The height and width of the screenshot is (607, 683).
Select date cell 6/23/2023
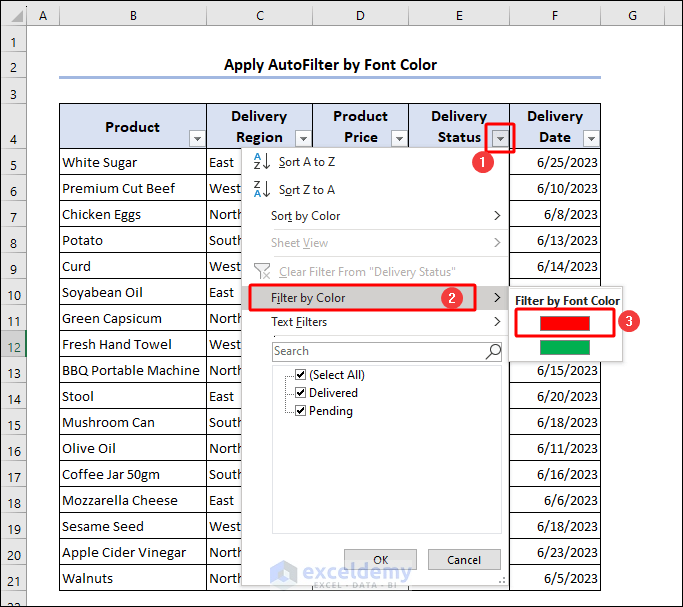pyautogui.click(x=555, y=552)
